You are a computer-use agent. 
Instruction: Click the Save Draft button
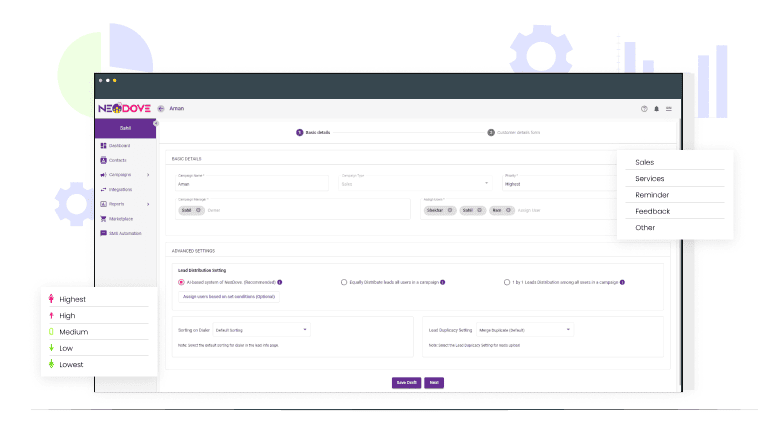pos(406,382)
